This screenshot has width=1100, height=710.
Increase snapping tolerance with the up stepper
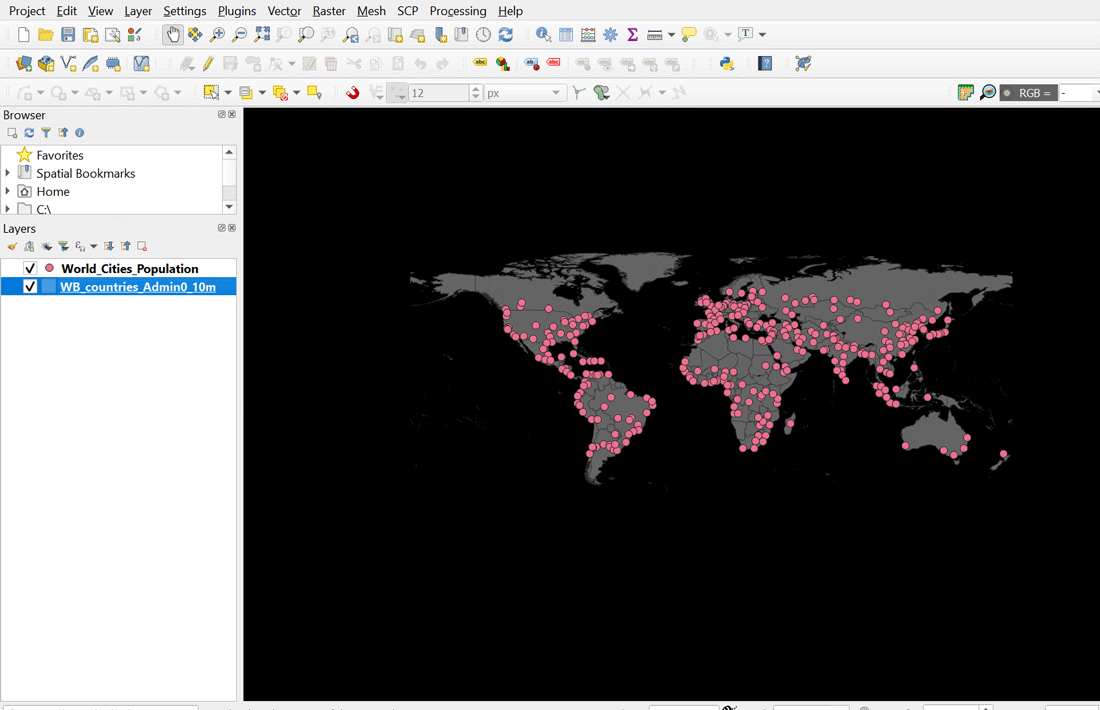pos(476,88)
